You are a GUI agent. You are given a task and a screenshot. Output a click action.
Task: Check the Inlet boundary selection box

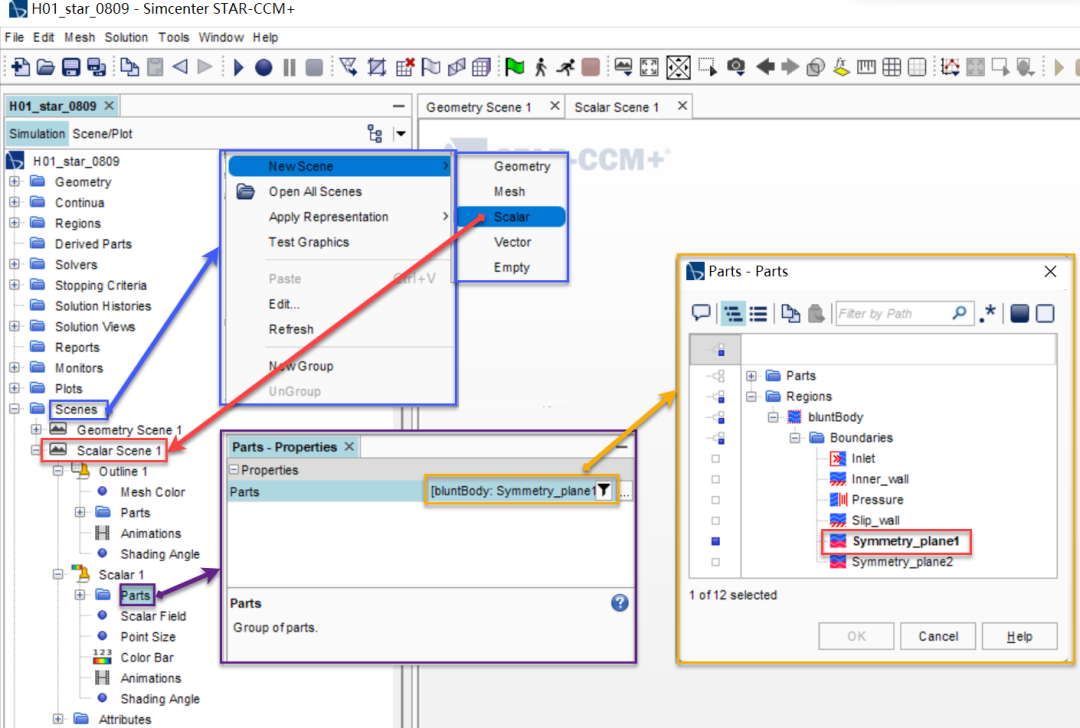(716, 459)
